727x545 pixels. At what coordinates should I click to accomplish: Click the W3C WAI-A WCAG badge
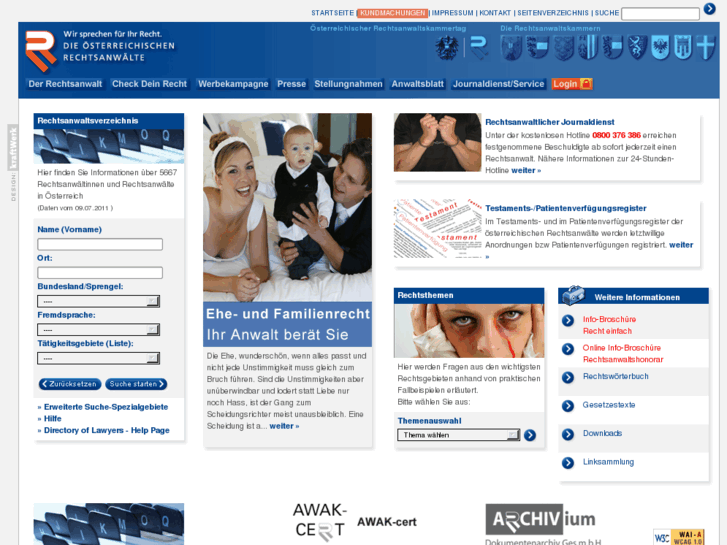point(679,537)
